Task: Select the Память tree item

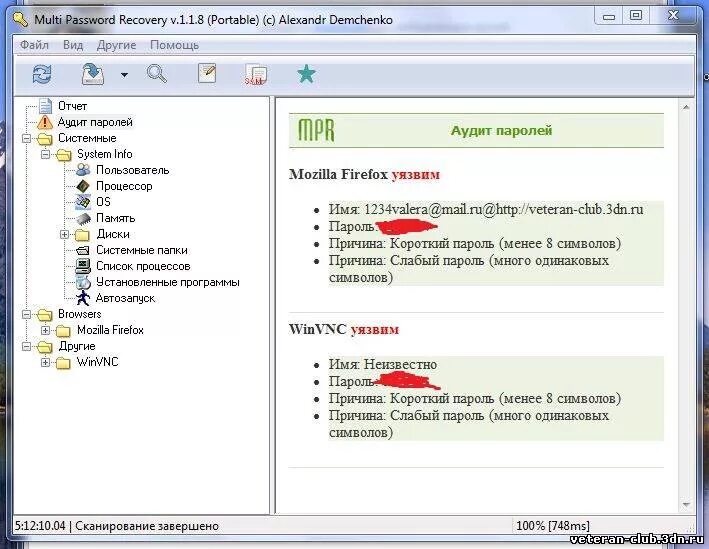Action: pyautogui.click(x=115, y=218)
